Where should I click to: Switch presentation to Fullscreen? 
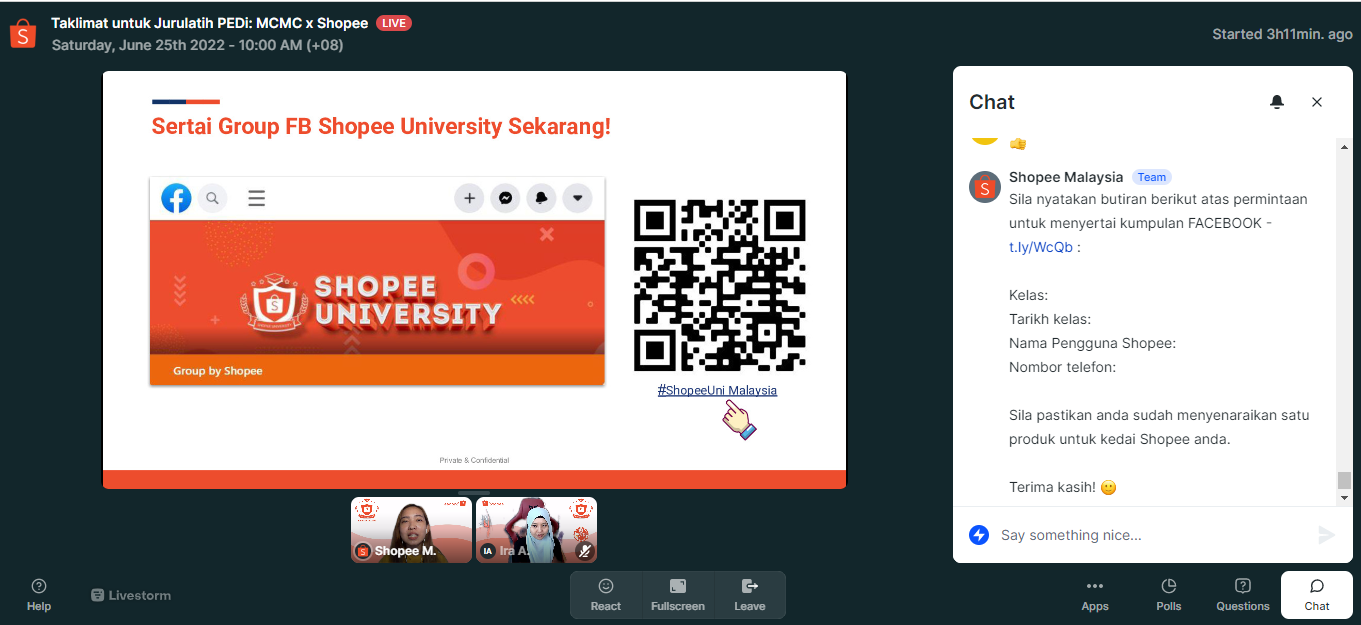click(x=678, y=595)
